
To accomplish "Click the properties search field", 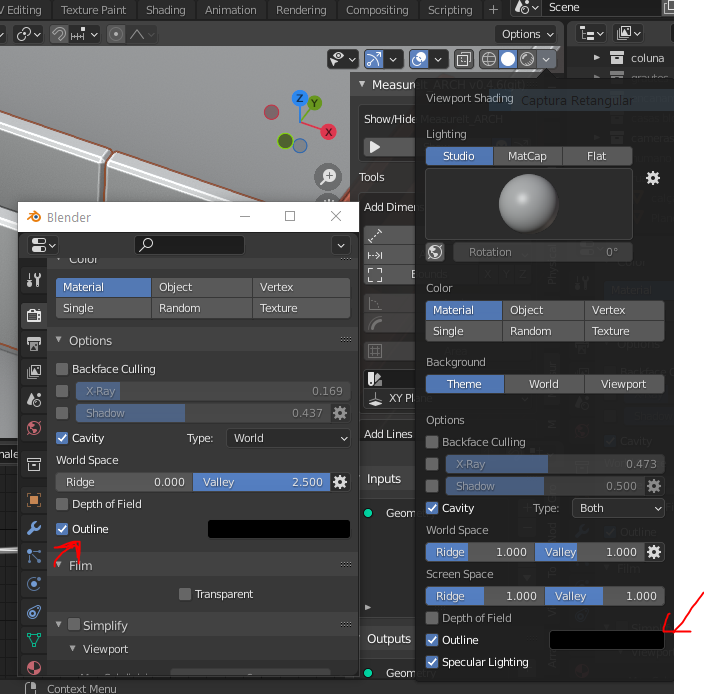I will [189, 245].
